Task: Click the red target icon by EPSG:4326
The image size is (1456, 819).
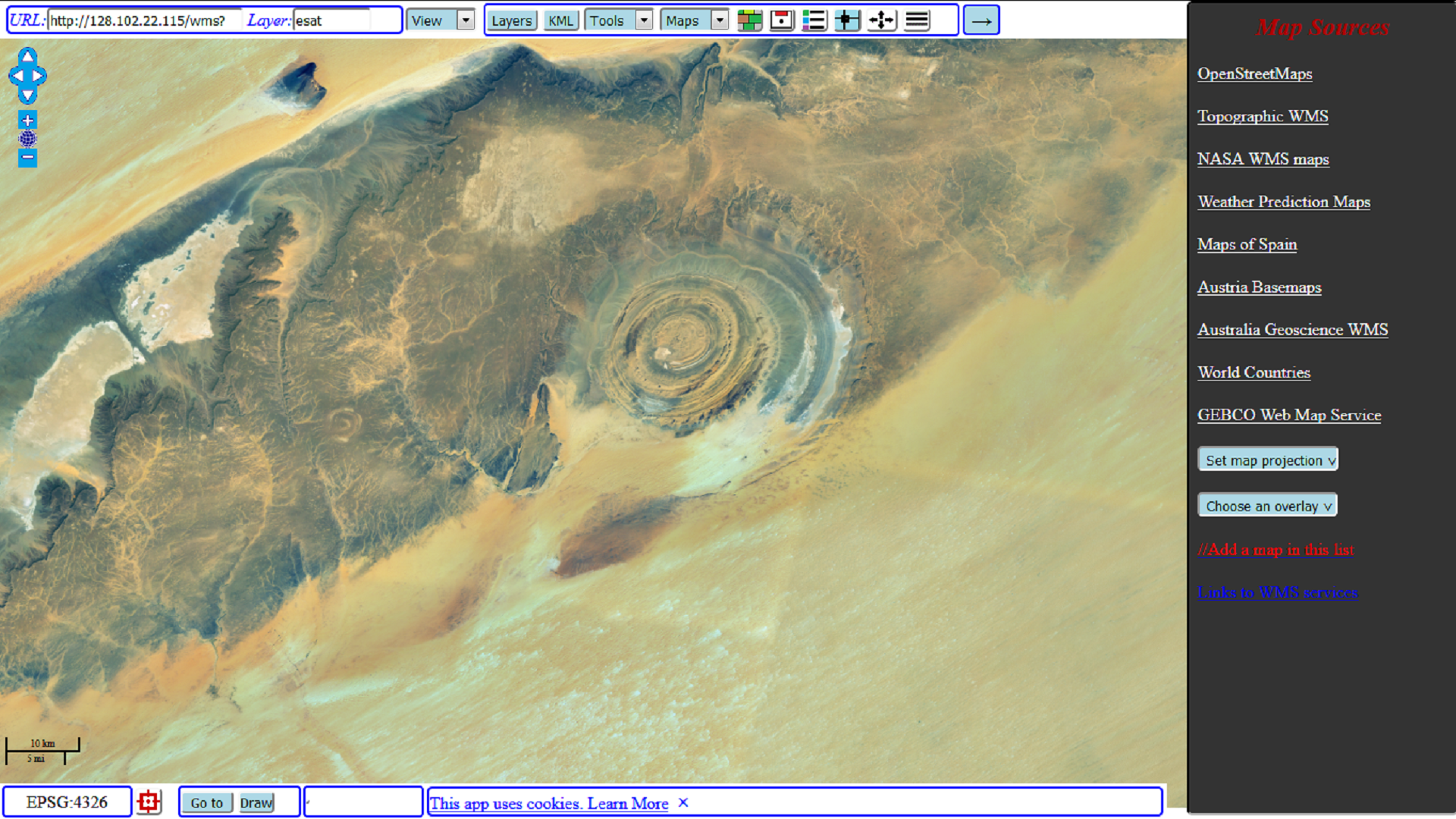Action: 149,802
